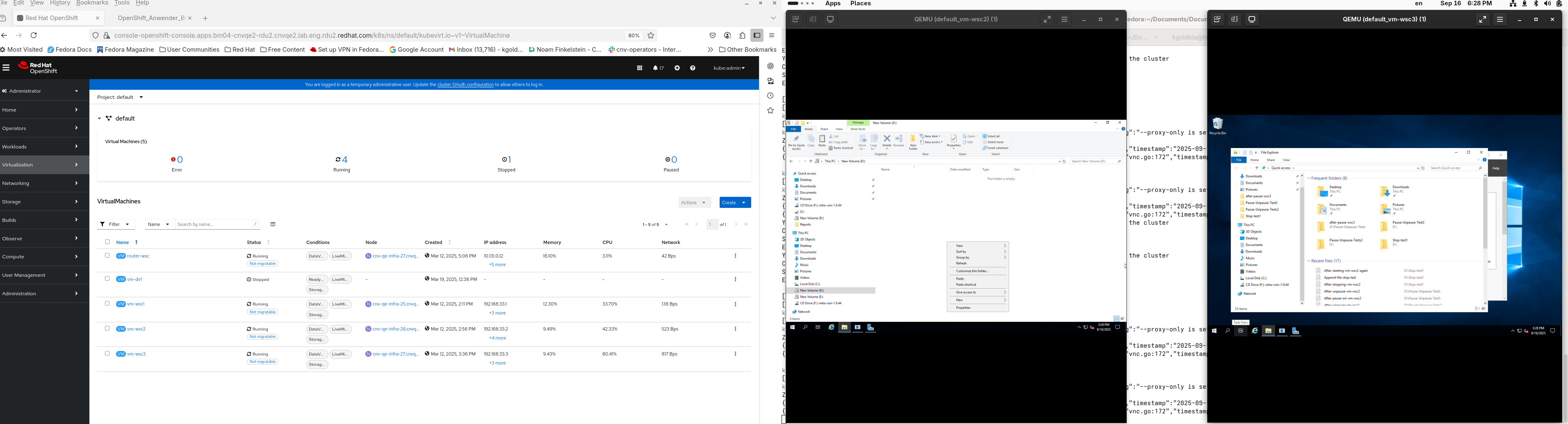This screenshot has width=1568, height=424.
Task: Reload the page with the browser refresh icon
Action: click(34, 35)
